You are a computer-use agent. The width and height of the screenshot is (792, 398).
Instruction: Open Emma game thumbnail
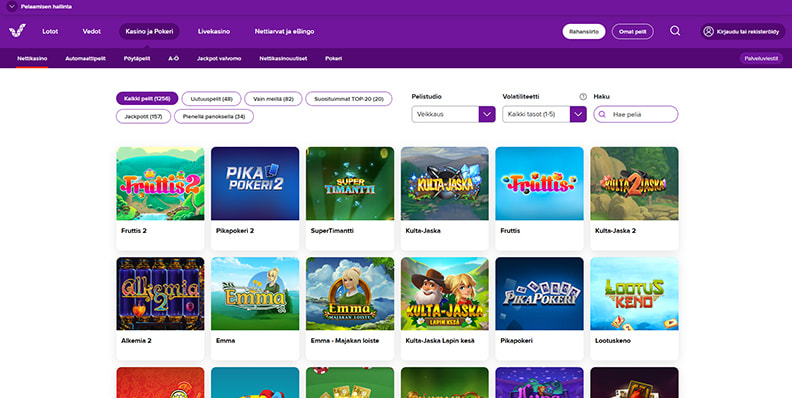point(255,294)
